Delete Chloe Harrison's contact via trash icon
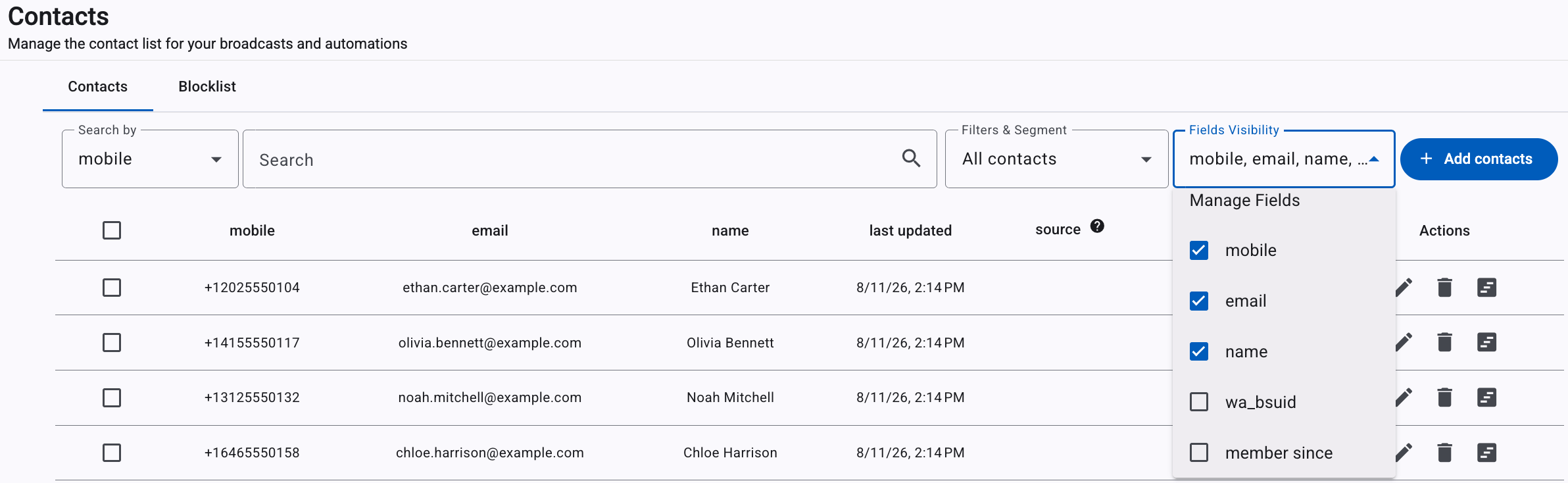1568x483 pixels. click(x=1444, y=453)
